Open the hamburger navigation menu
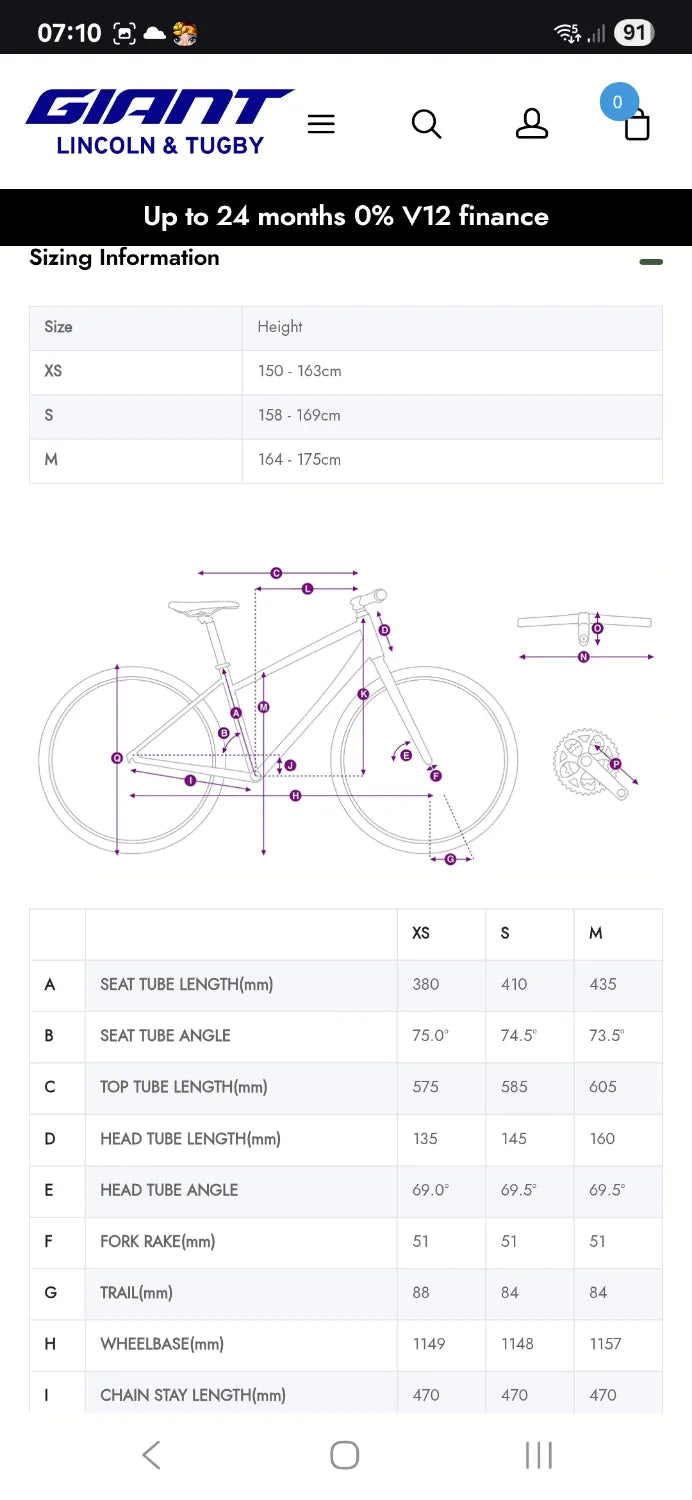Image resolution: width=692 pixels, height=1500 pixels. (x=321, y=124)
